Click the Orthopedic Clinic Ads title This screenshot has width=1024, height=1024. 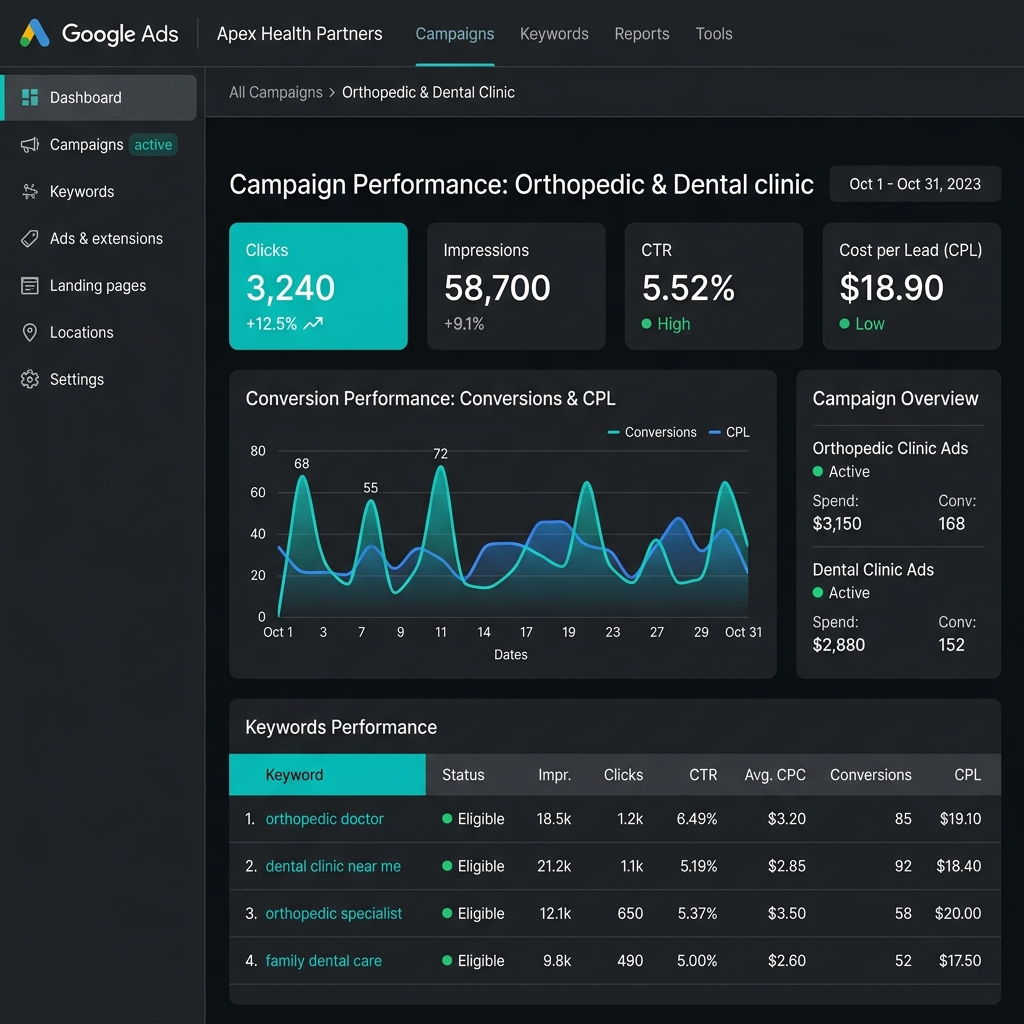[x=890, y=448]
